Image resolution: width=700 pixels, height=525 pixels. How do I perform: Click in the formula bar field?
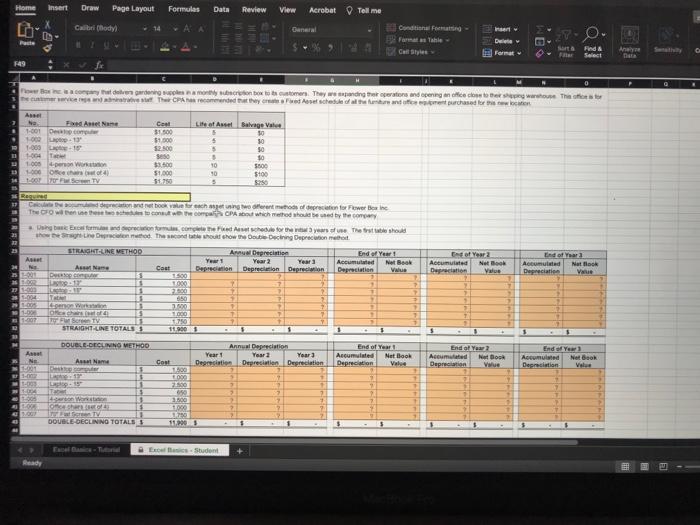pyautogui.click(x=402, y=67)
